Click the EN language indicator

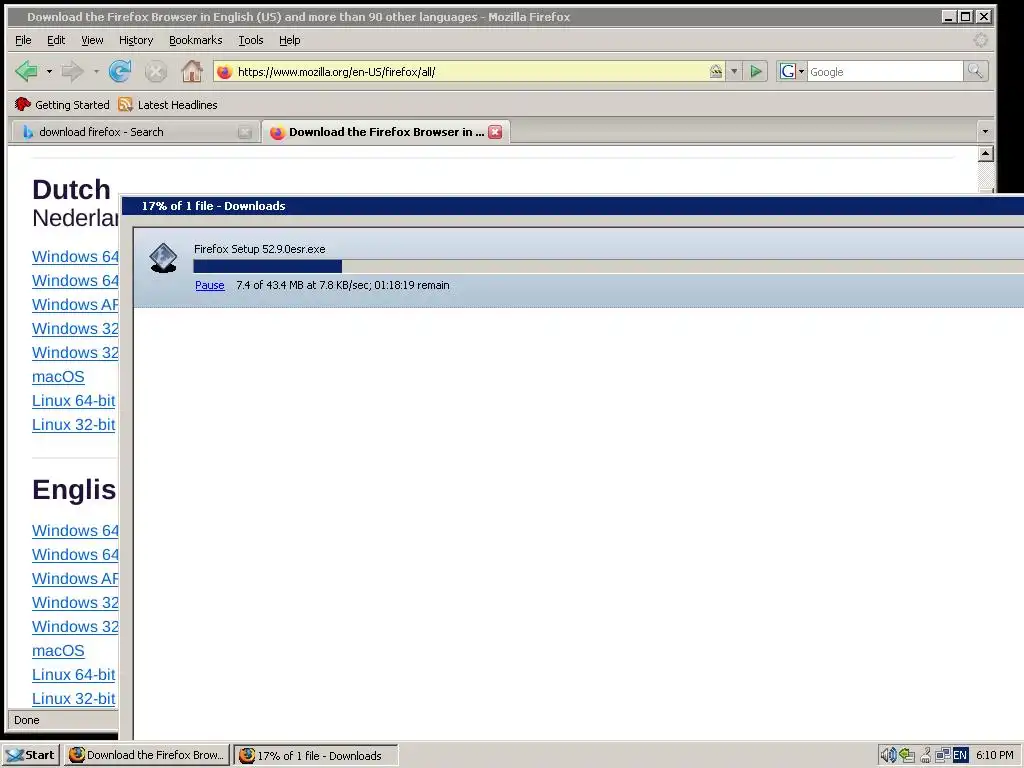coord(960,755)
